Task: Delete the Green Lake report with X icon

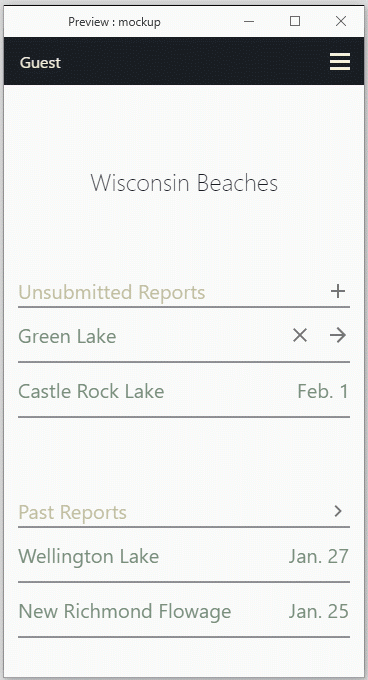Action: 300,335
